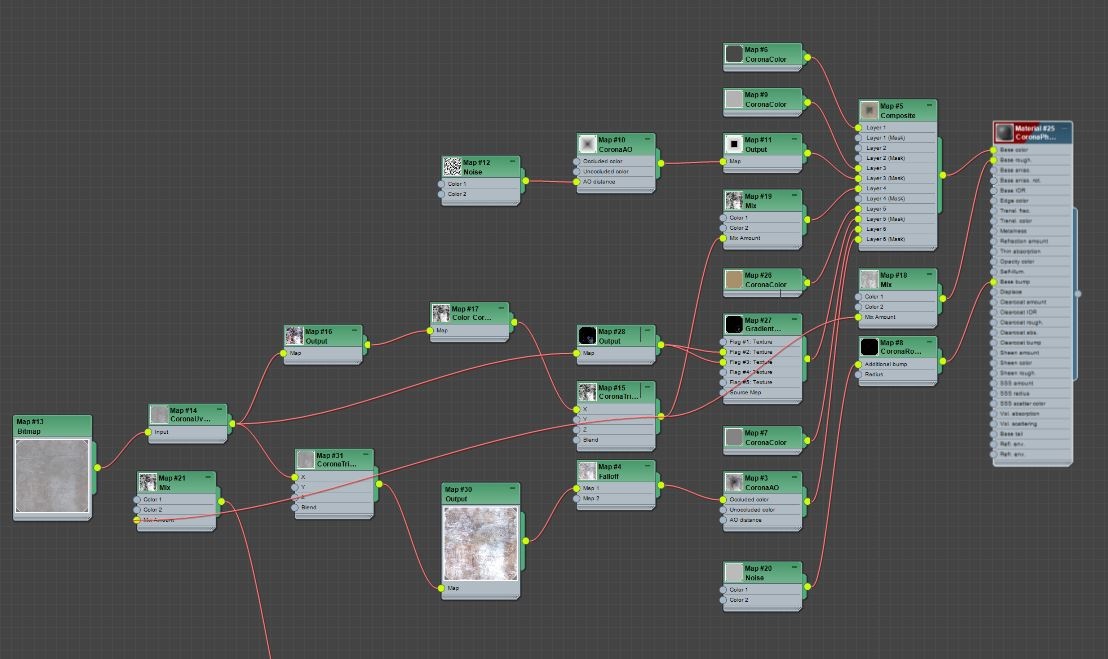Collapse the Map #30 Output node
The height and width of the screenshot is (659, 1108).
click(513, 489)
